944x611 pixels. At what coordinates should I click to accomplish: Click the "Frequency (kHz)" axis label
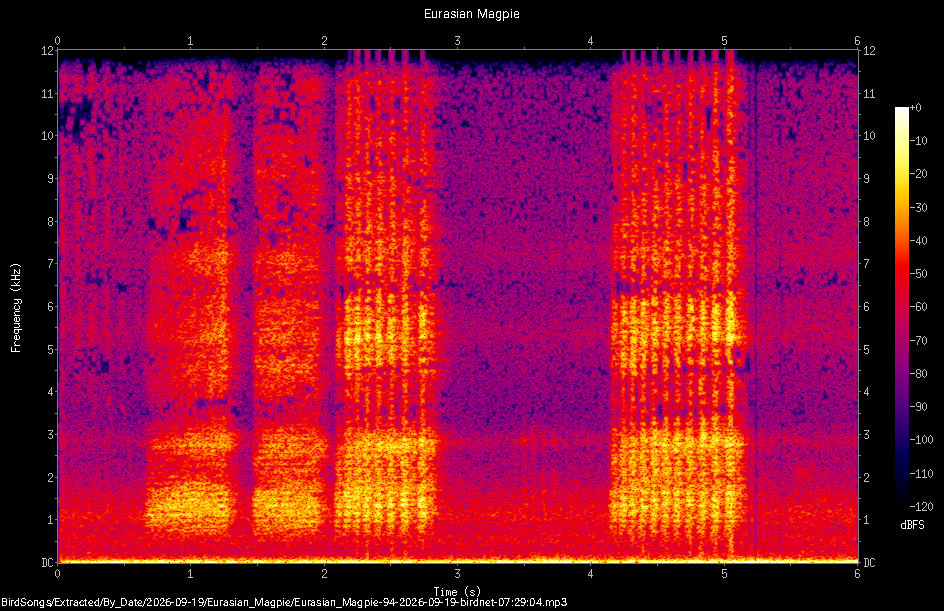pyautogui.click(x=16, y=308)
